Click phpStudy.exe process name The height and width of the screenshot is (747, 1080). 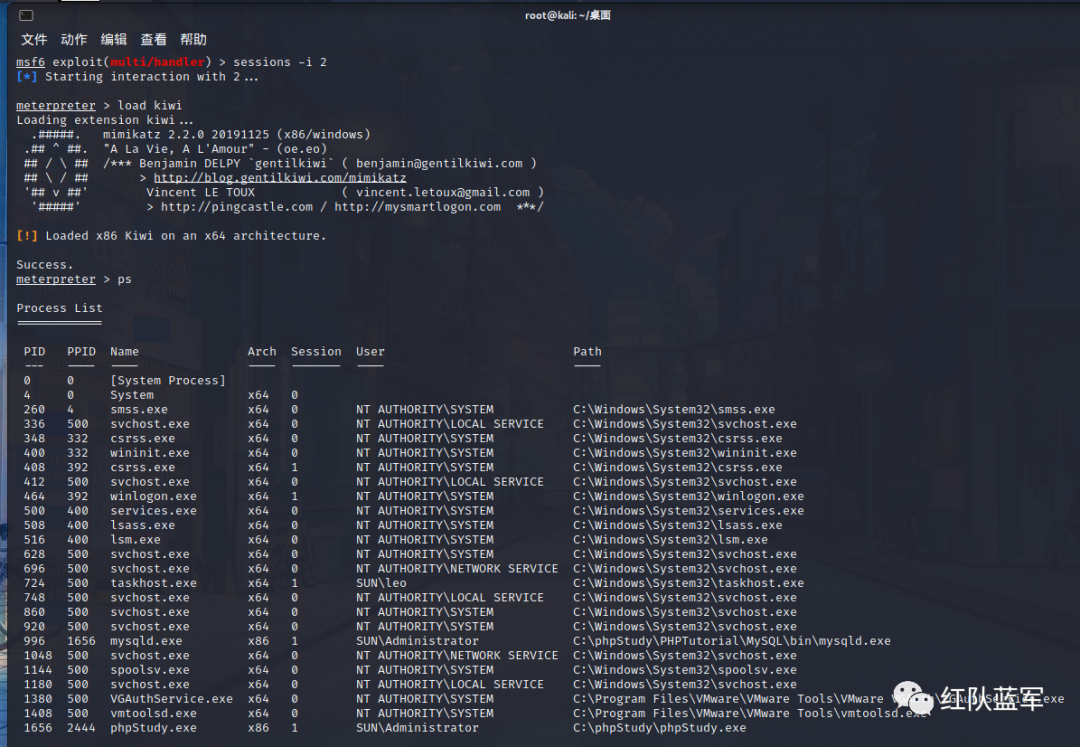(153, 727)
